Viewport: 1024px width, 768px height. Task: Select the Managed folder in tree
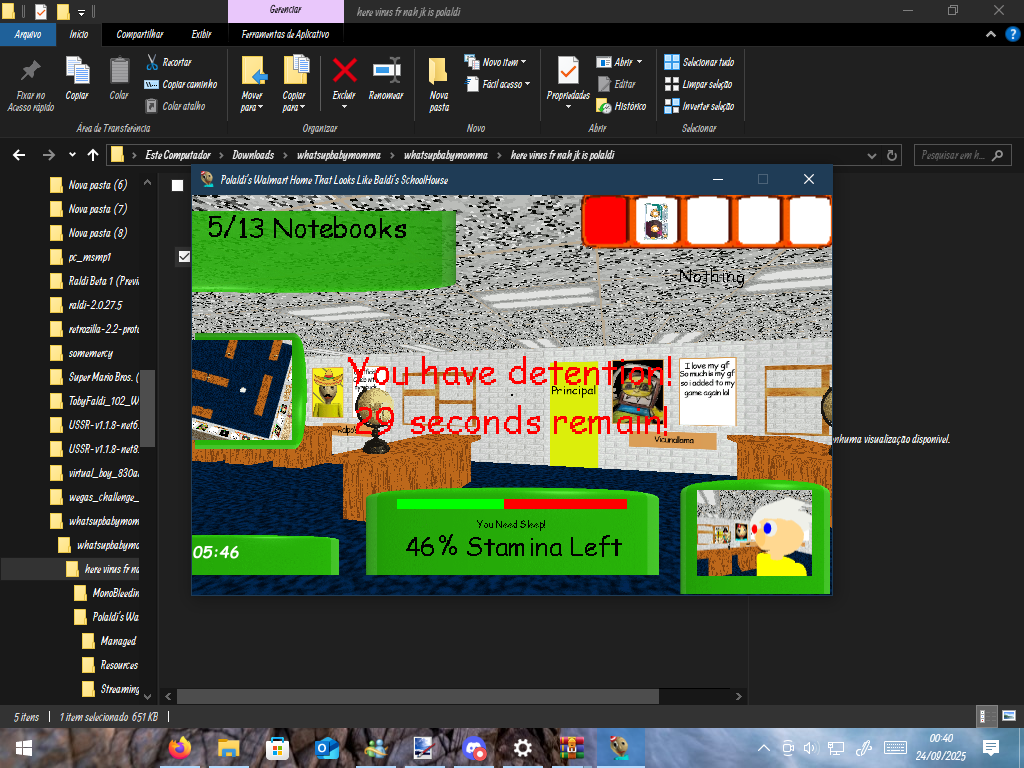coord(118,641)
